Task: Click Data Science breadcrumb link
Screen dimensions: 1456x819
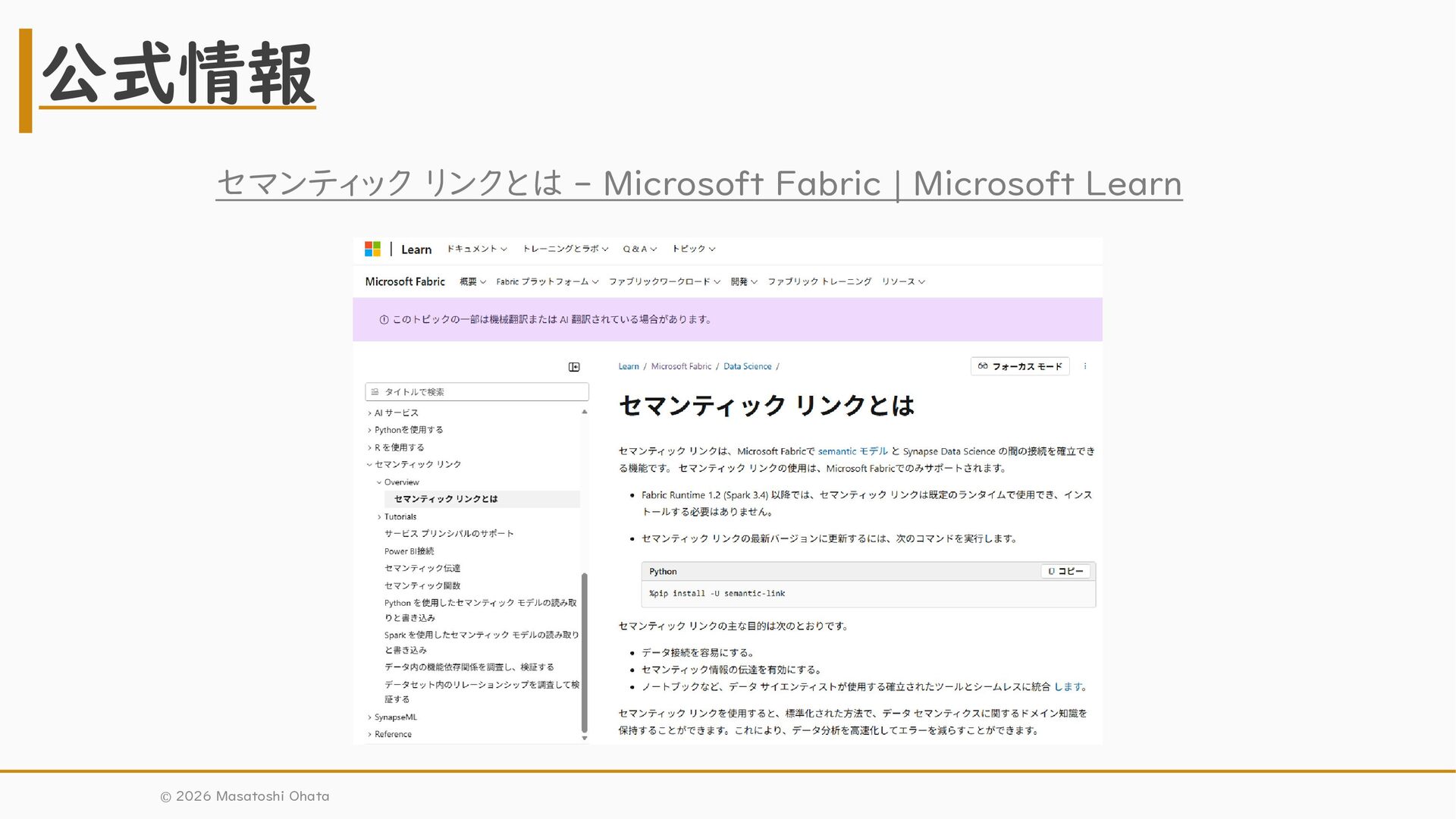Action: 747,366
